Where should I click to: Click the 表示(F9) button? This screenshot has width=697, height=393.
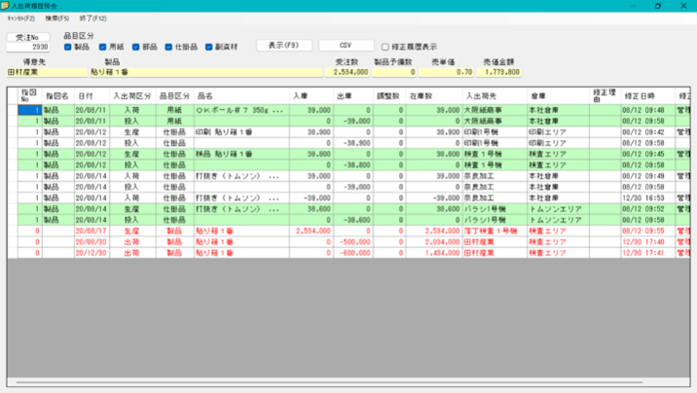tap(284, 45)
